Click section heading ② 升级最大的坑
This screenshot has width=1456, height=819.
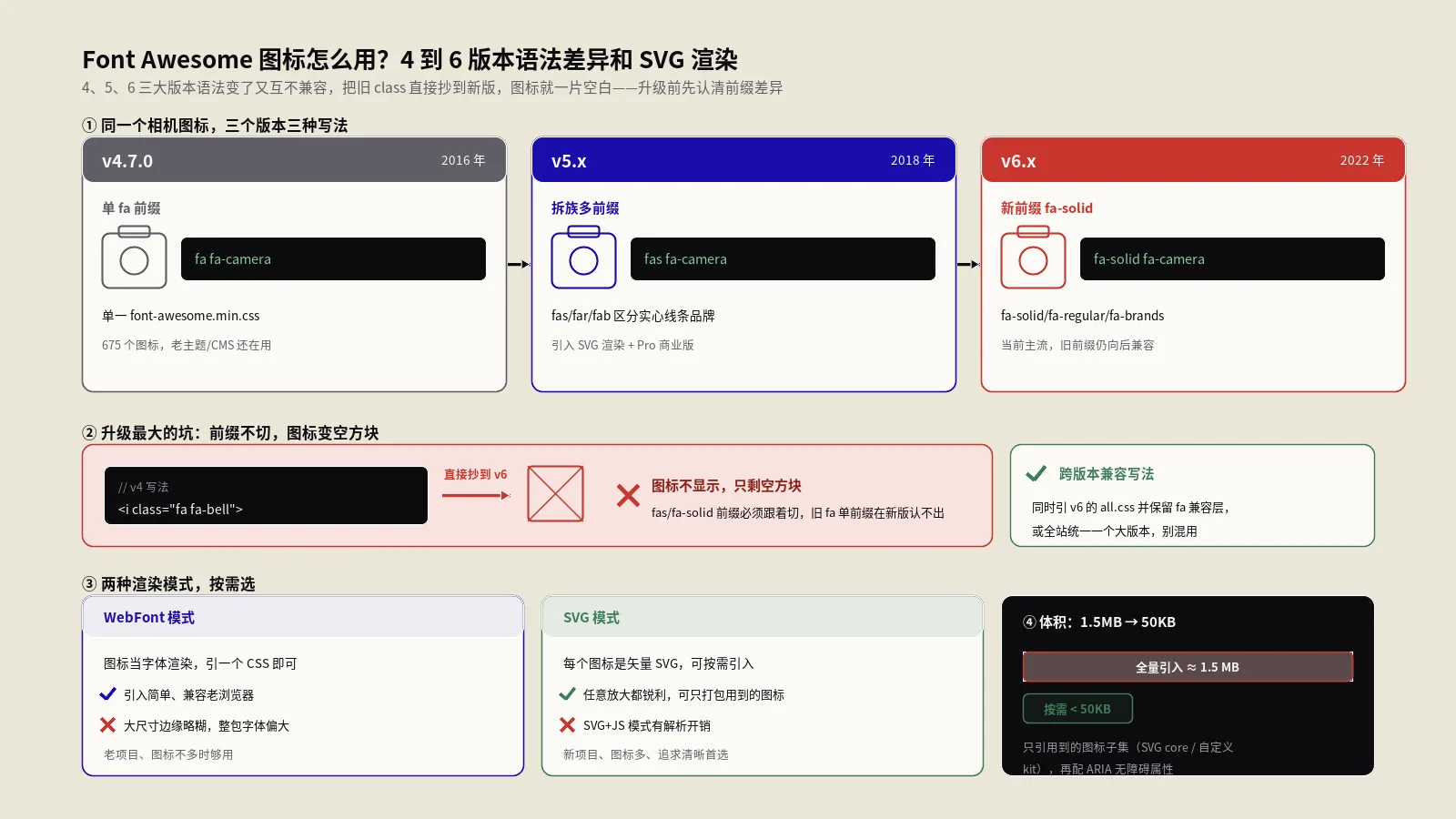pyautogui.click(x=230, y=433)
